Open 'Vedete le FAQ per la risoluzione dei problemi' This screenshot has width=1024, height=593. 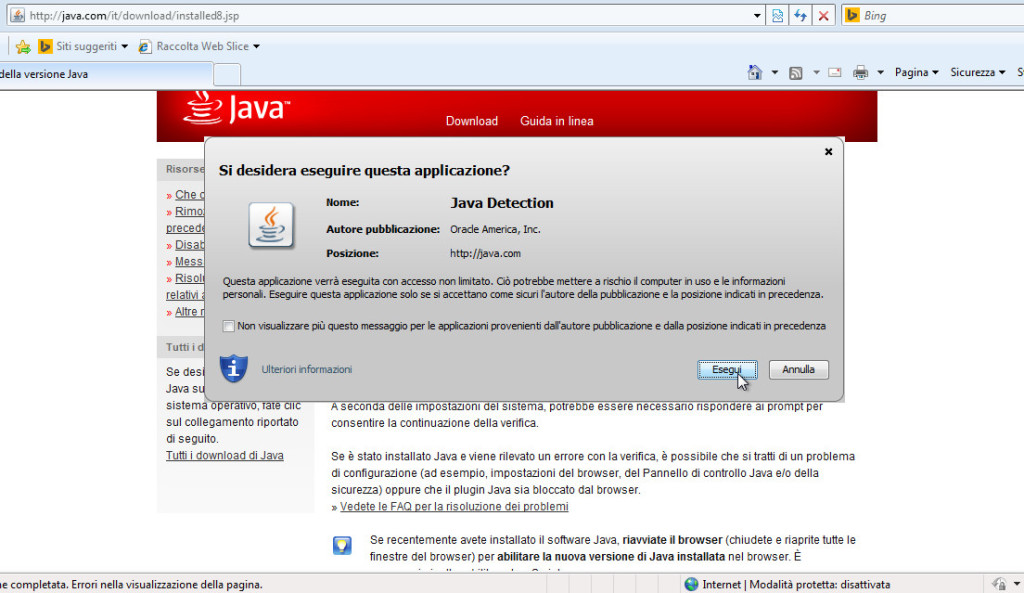click(454, 506)
